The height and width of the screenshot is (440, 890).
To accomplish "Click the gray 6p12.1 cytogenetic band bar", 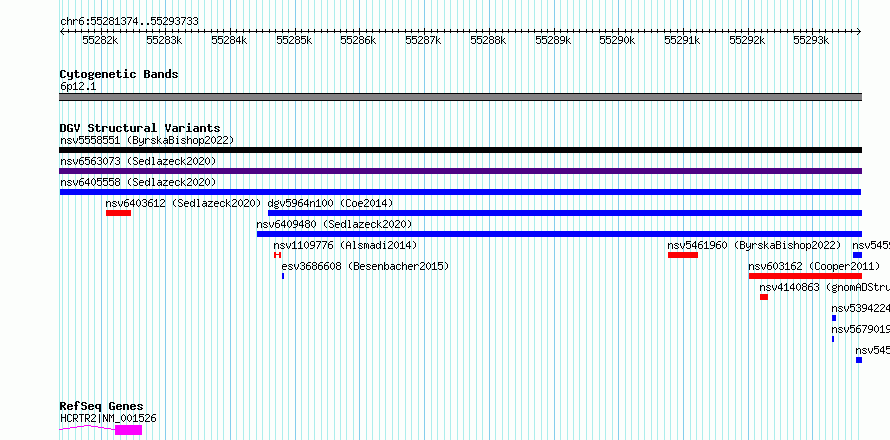I will tap(460, 97).
